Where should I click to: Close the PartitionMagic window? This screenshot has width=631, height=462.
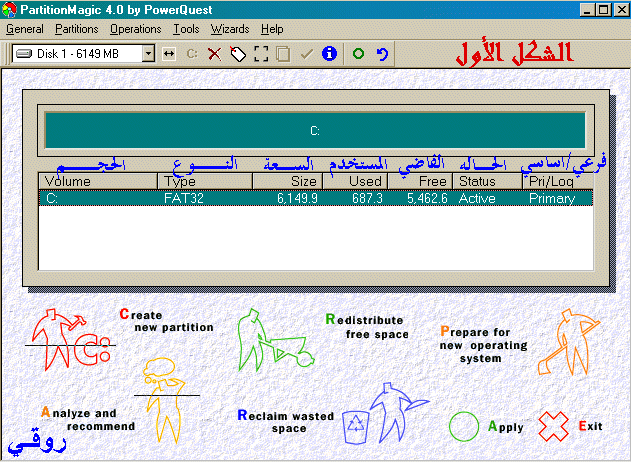pyautogui.click(x=622, y=10)
